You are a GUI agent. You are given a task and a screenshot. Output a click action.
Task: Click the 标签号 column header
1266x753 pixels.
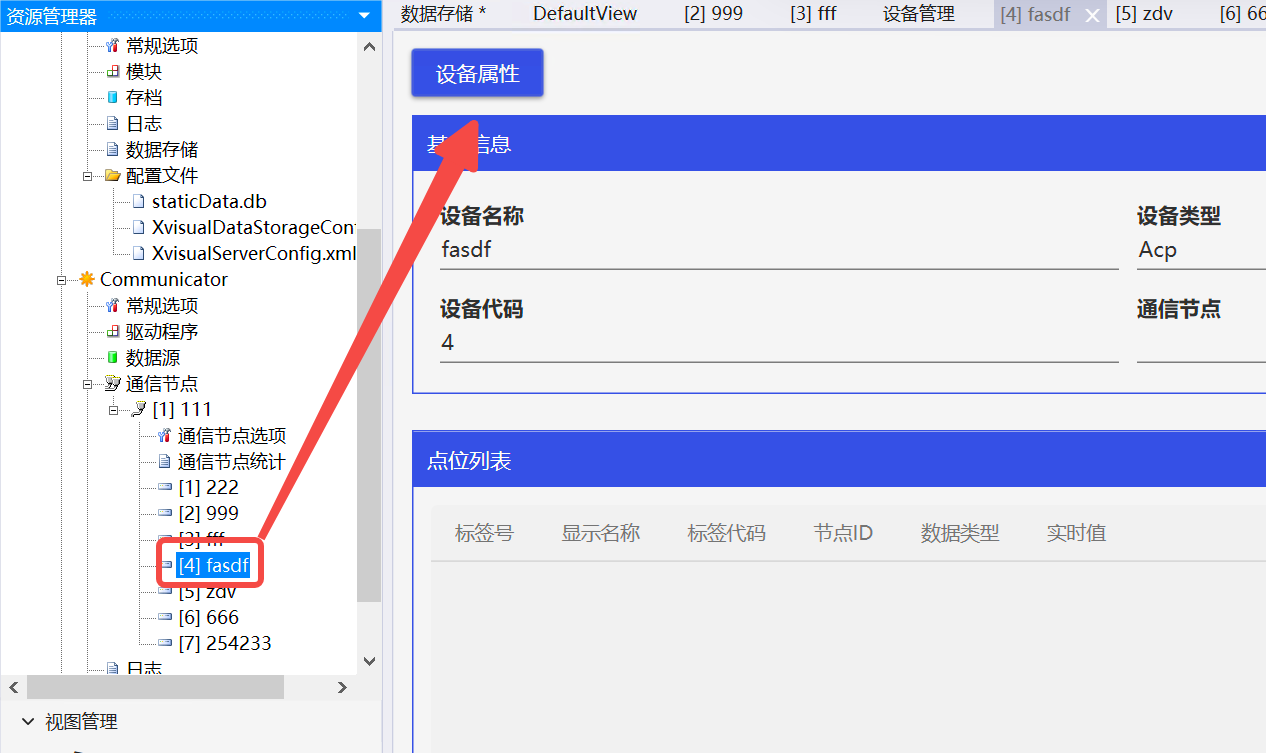484,533
